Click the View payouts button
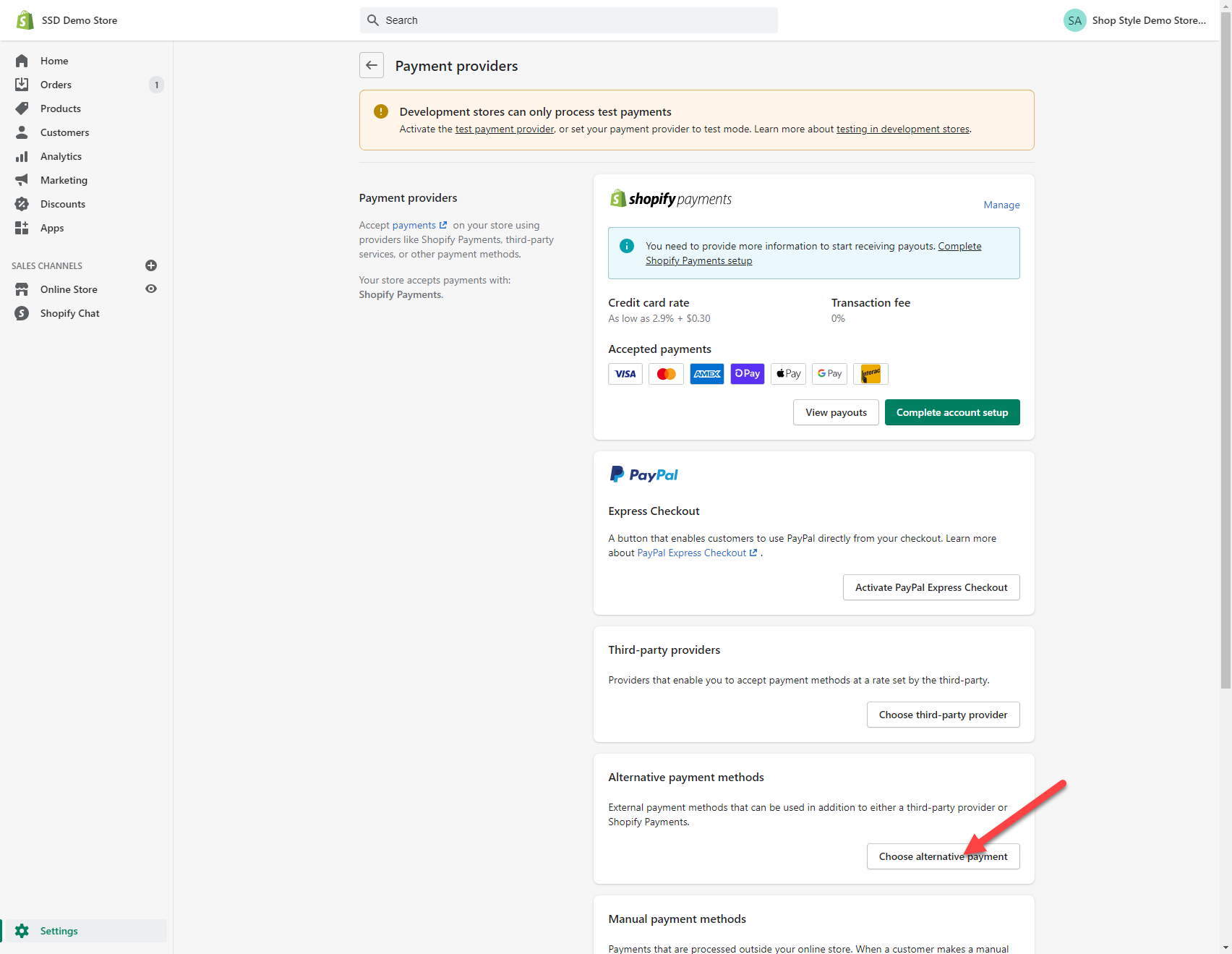Viewport: 1232px width, 954px height. point(836,412)
